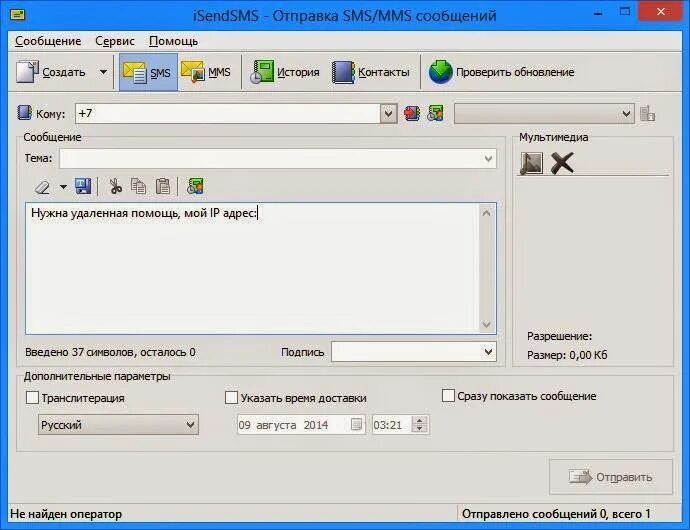Maximize the iSendSMS window
The image size is (690, 530).
point(624,12)
